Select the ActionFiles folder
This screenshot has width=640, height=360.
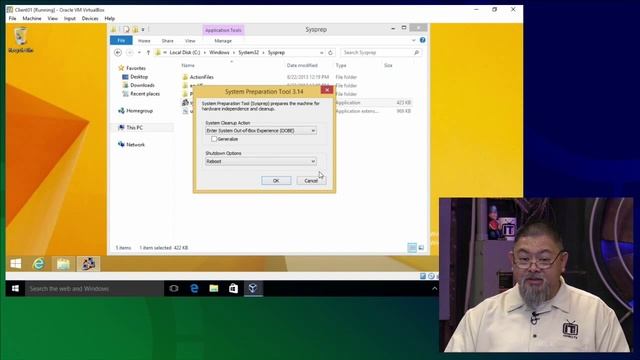[202, 77]
